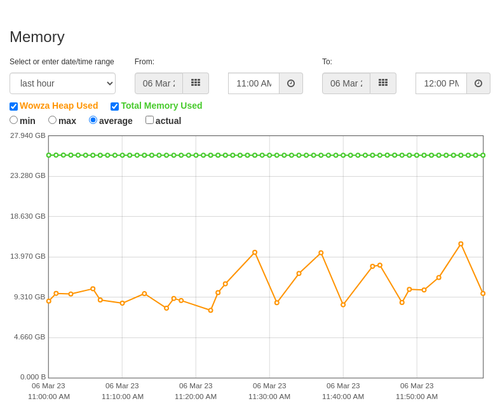Screen dimensions: 500x403
Task: Click the Memory heading
Action: pyautogui.click(x=37, y=37)
